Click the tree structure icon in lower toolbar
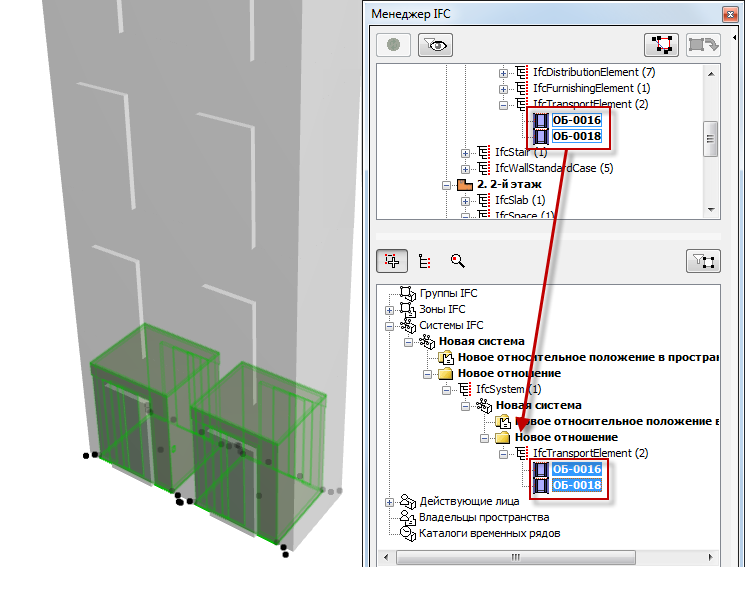The height and width of the screenshot is (614, 750). pyautogui.click(x=424, y=261)
